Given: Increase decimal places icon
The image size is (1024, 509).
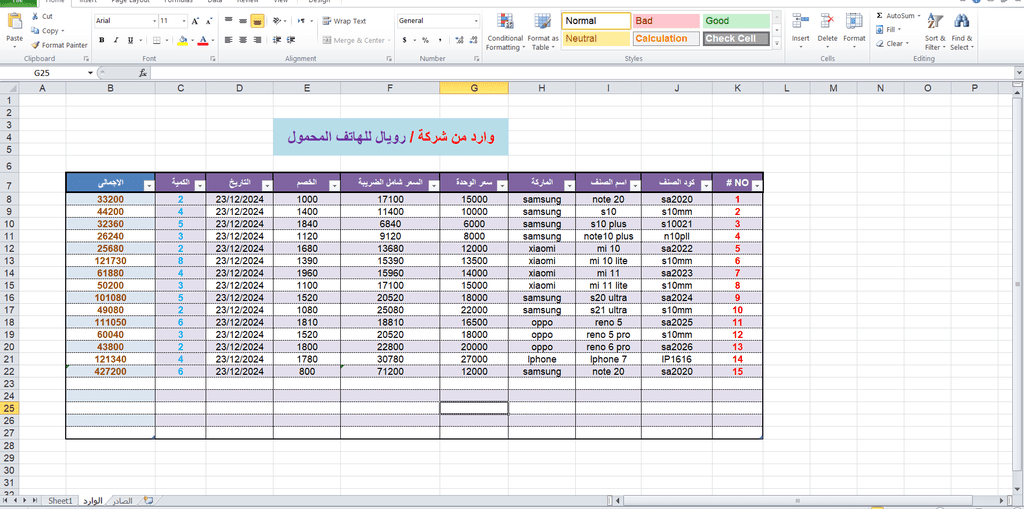Looking at the screenshot, I should [x=459, y=41].
